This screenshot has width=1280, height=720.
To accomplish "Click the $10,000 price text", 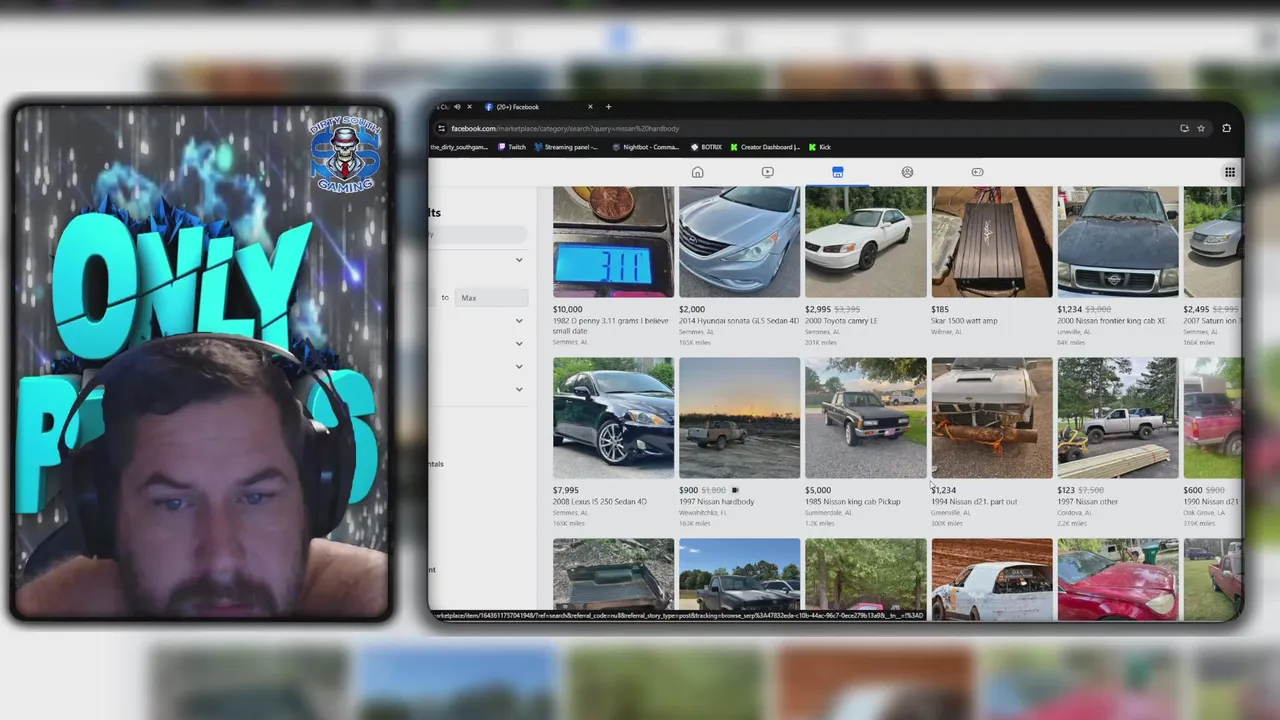I will tap(567, 310).
